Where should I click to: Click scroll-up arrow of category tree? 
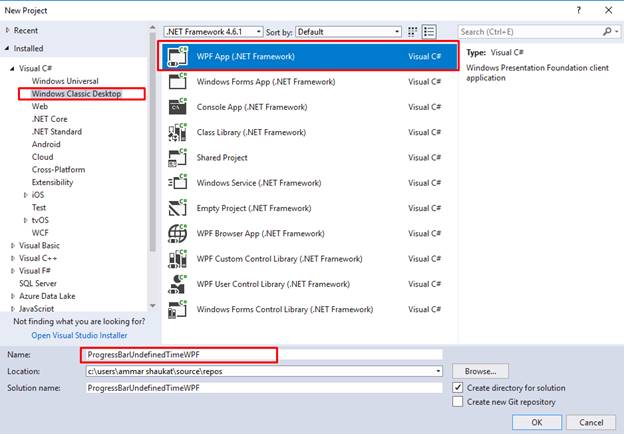coord(153,27)
